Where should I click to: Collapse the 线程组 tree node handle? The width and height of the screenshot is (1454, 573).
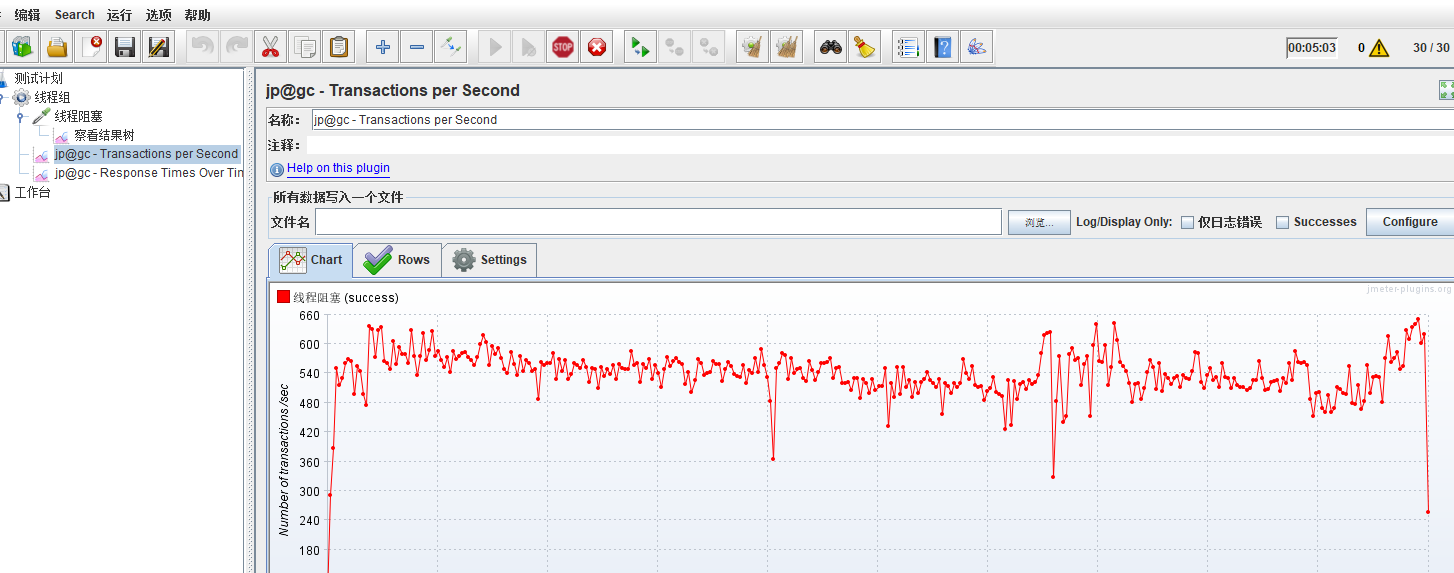pyautogui.click(x=3, y=97)
